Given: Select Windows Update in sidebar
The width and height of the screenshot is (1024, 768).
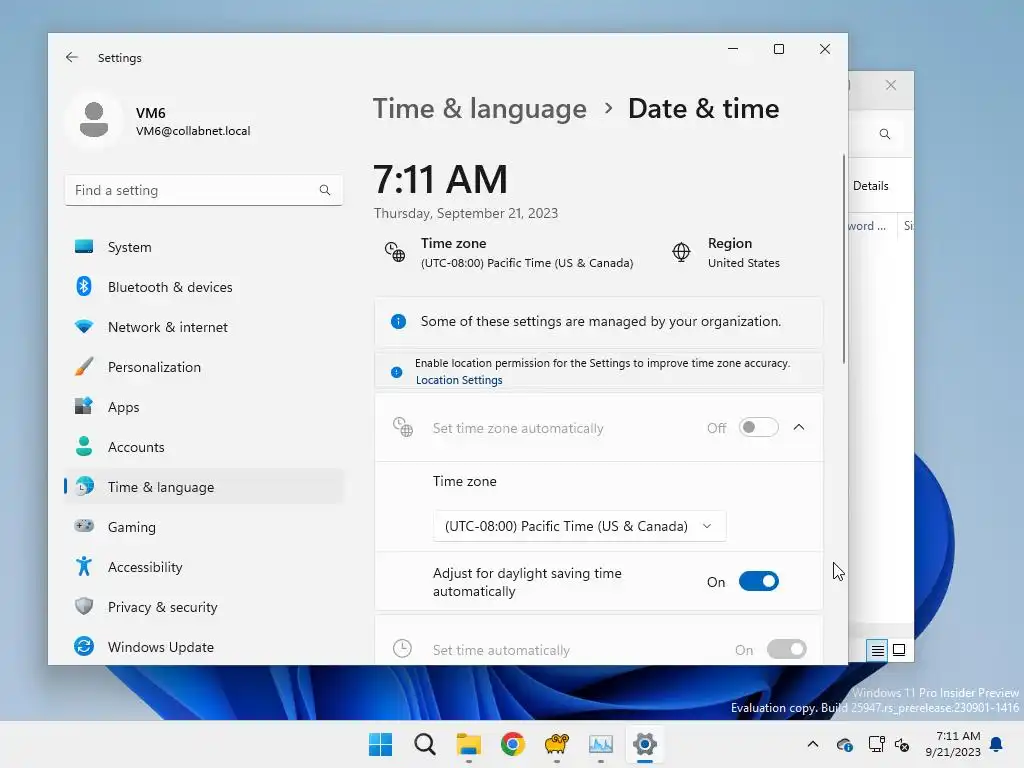Looking at the screenshot, I should 204,647.
